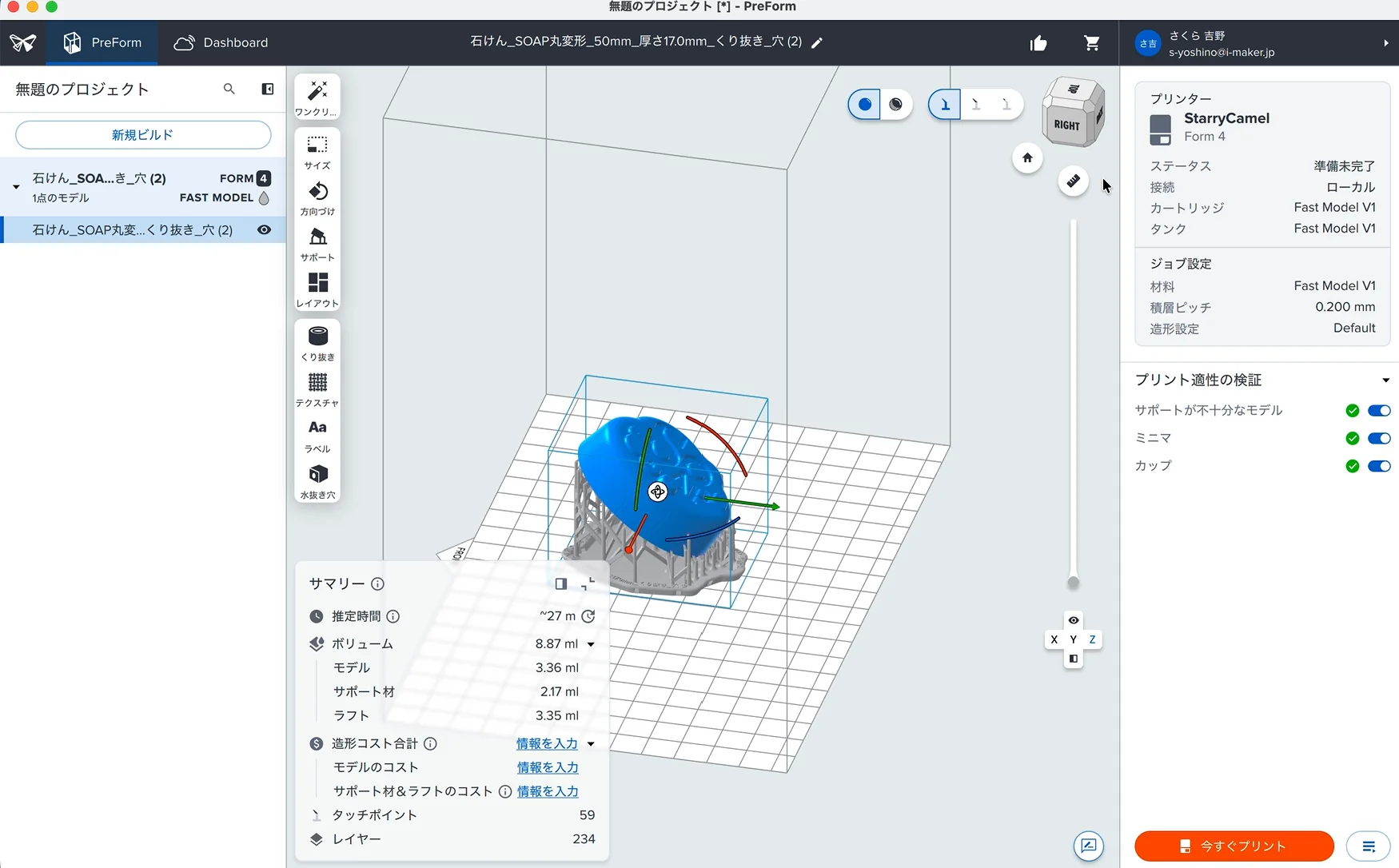Open the 造形設定 Default setting
Screen dimensions: 1399x868
[1262, 328]
